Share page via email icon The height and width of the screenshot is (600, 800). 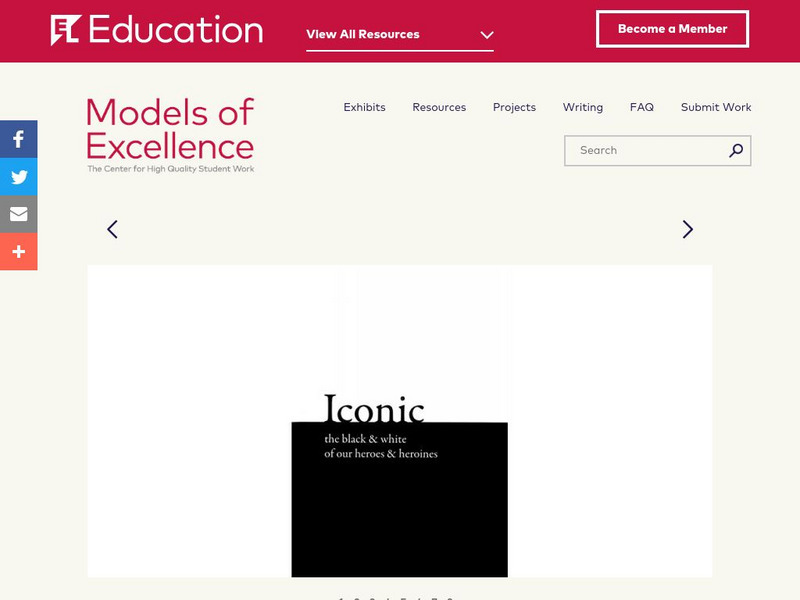click(18, 214)
